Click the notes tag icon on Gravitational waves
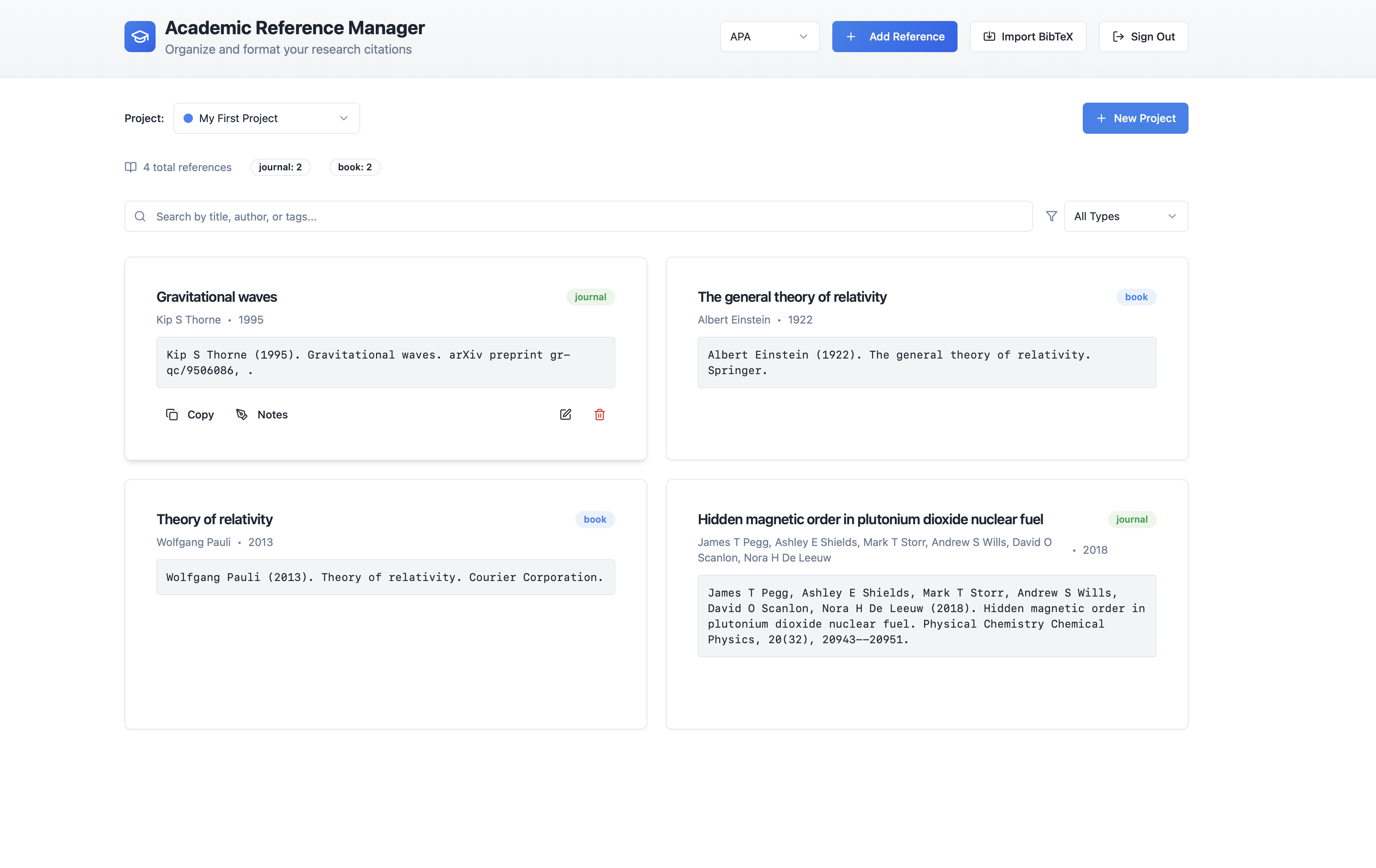 point(242,414)
